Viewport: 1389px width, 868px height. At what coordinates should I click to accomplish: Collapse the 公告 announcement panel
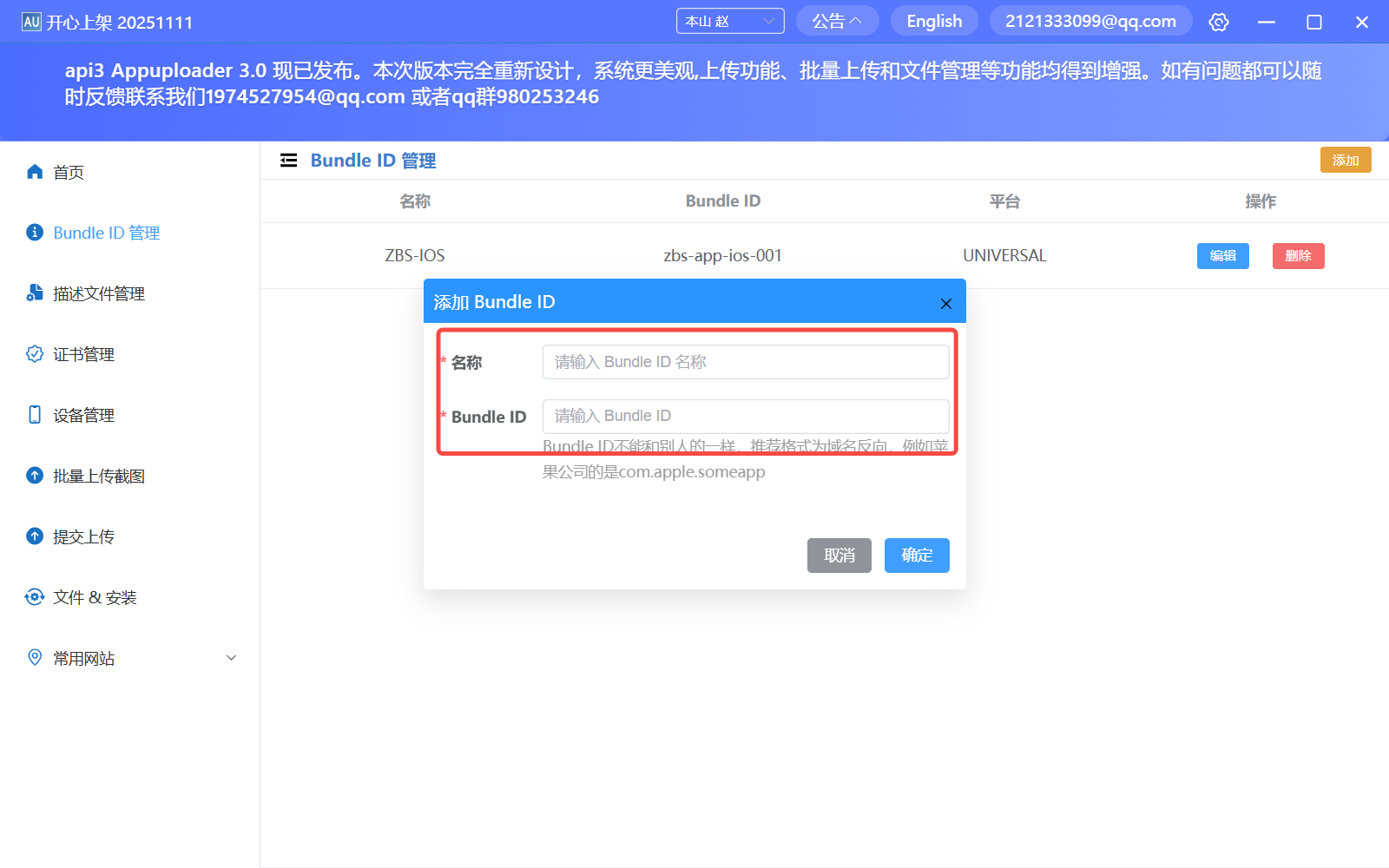click(836, 20)
